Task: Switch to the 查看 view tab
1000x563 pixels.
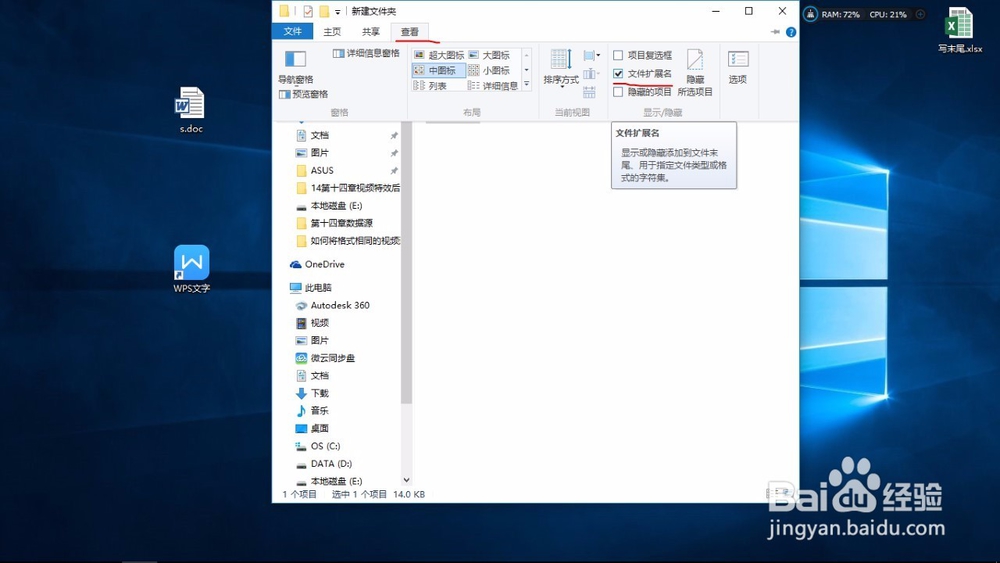Action: pos(409,31)
